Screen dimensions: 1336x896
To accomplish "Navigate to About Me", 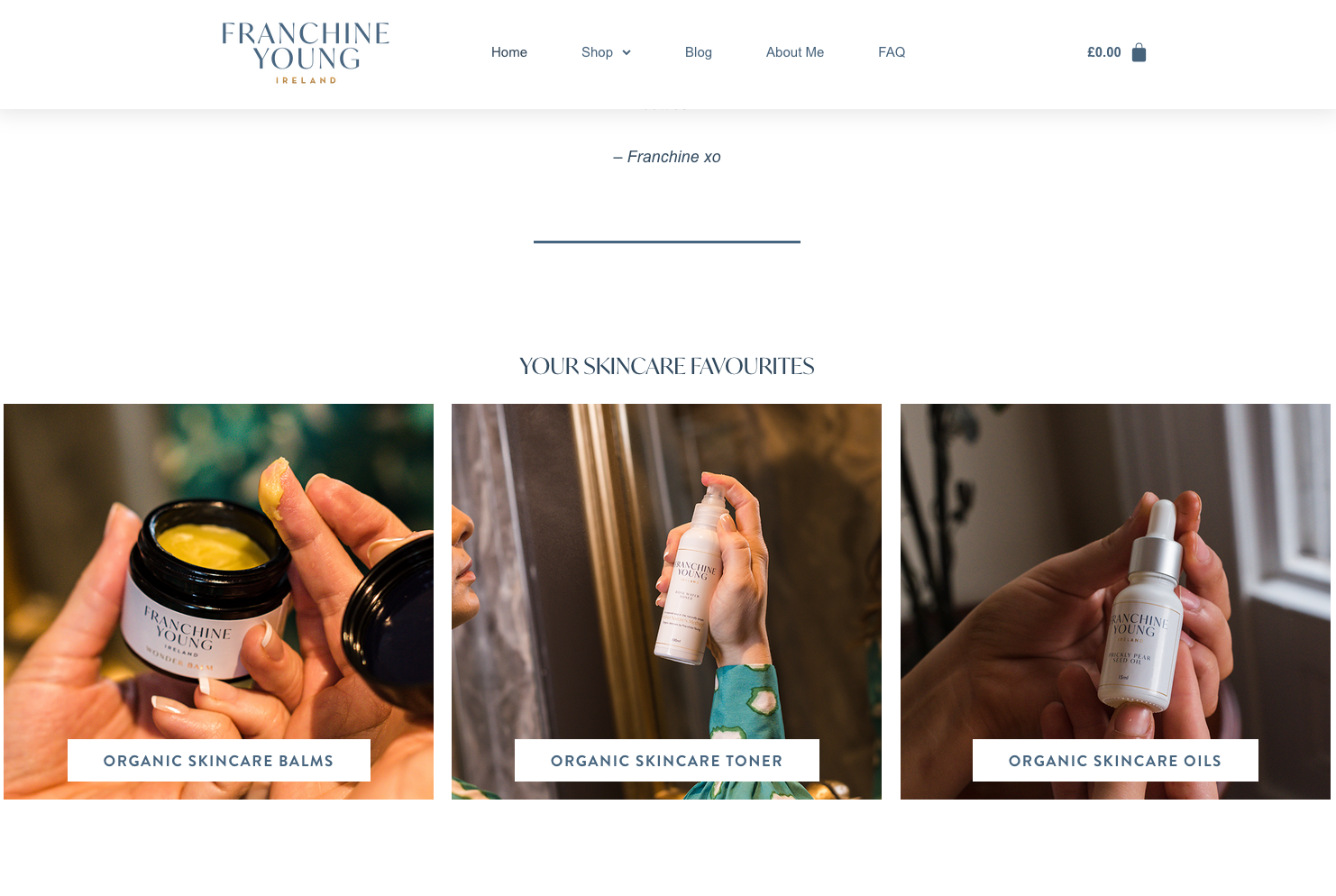I will (795, 52).
